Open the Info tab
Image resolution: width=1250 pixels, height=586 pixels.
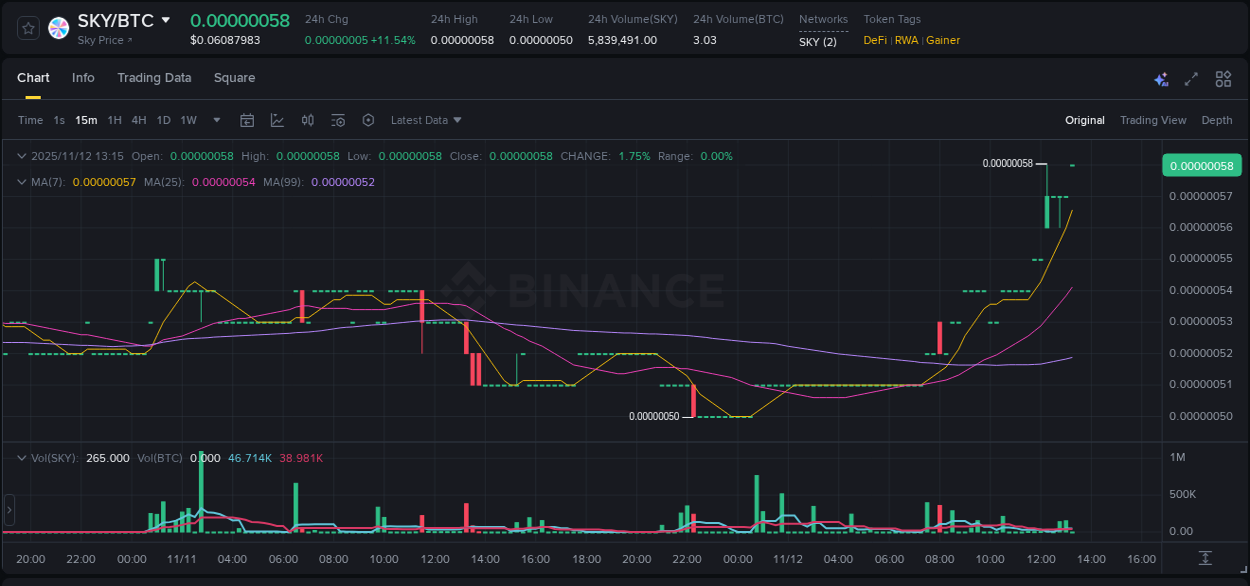(x=83, y=78)
